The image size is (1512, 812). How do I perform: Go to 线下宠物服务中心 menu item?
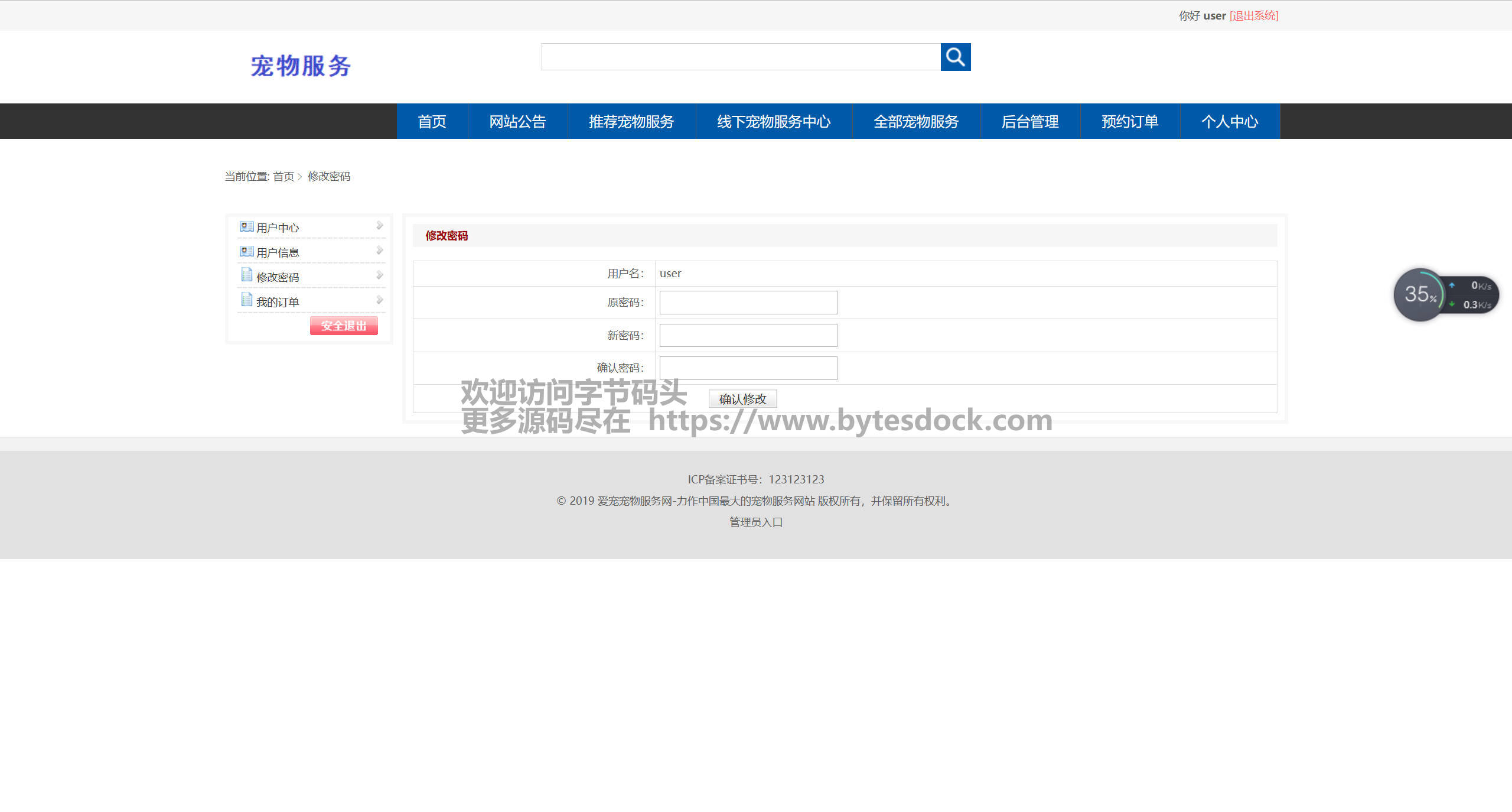[x=773, y=122]
